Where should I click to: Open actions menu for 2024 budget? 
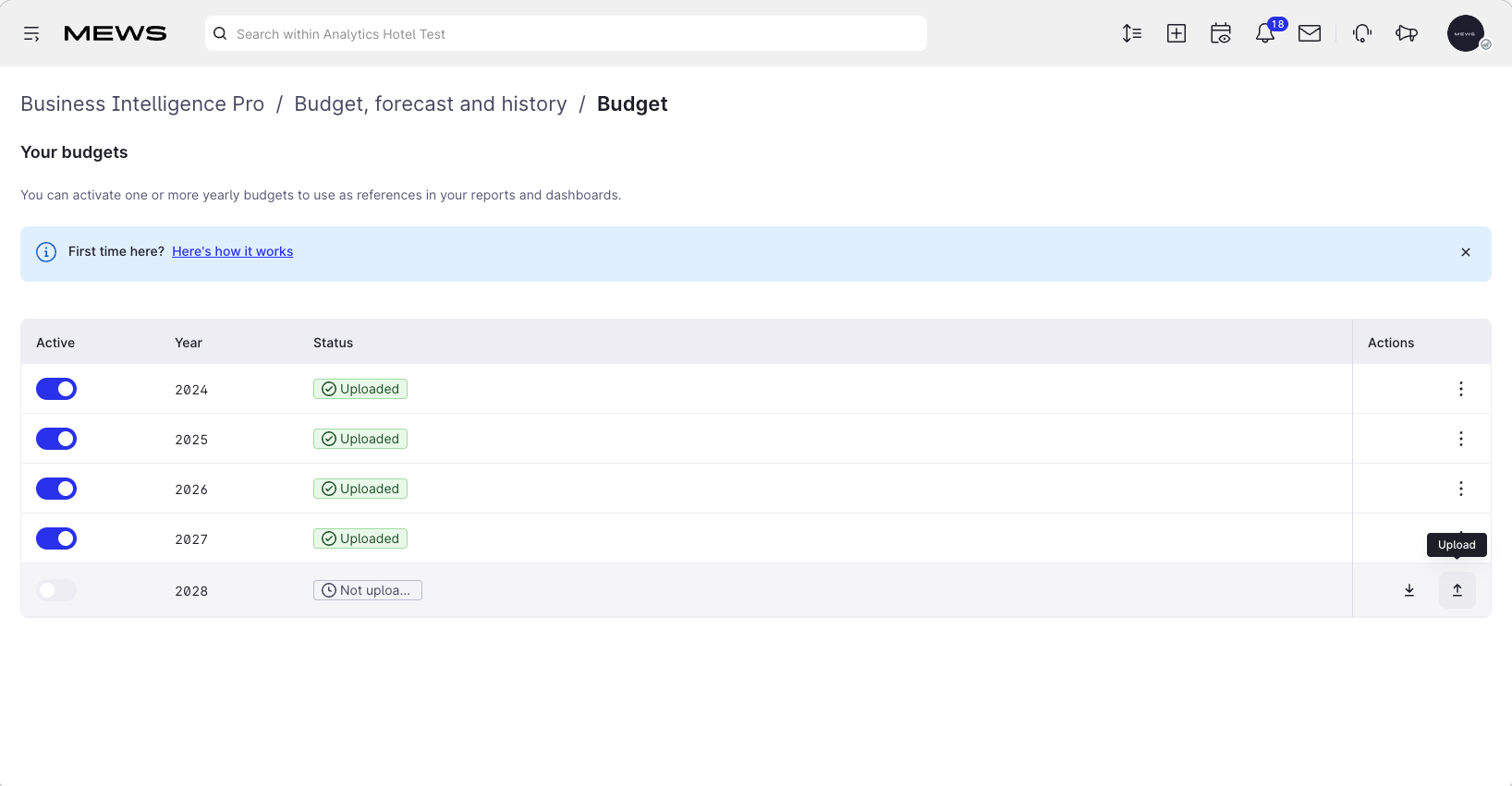(1461, 389)
